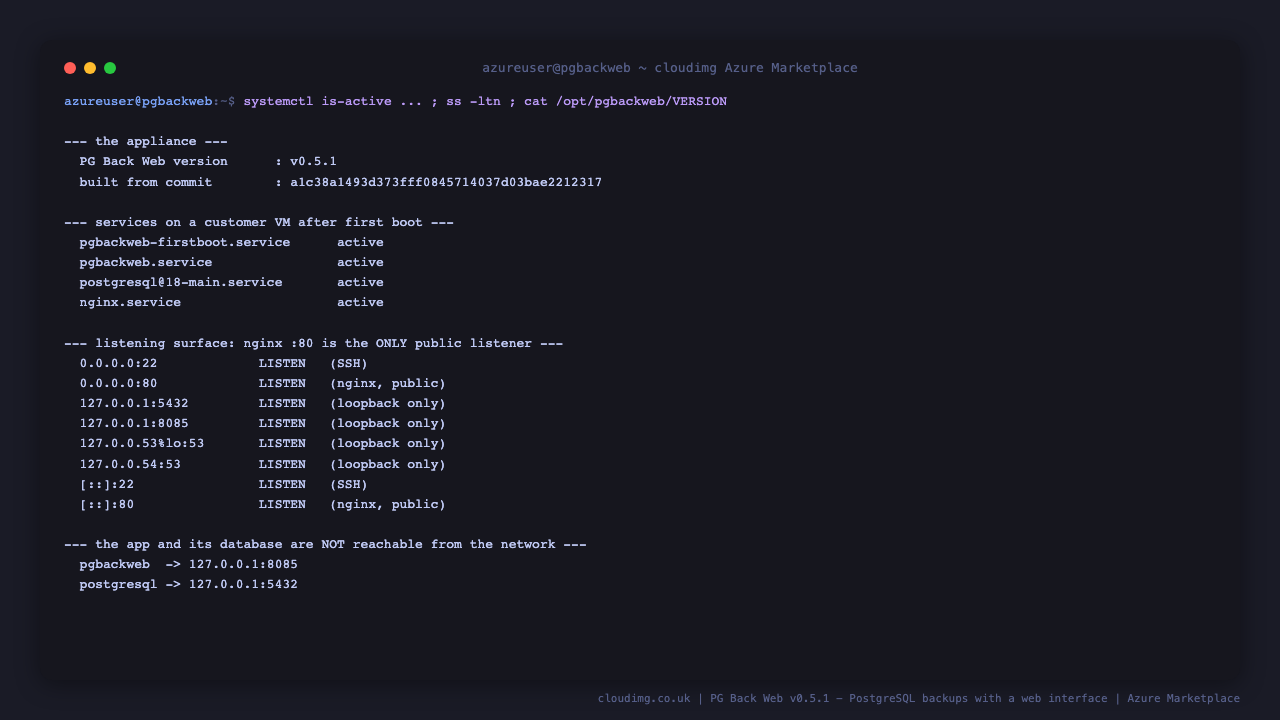Click (nginx, public) note beside 0.0.0.0:80
This screenshot has width=1280, height=720.
click(x=388, y=383)
